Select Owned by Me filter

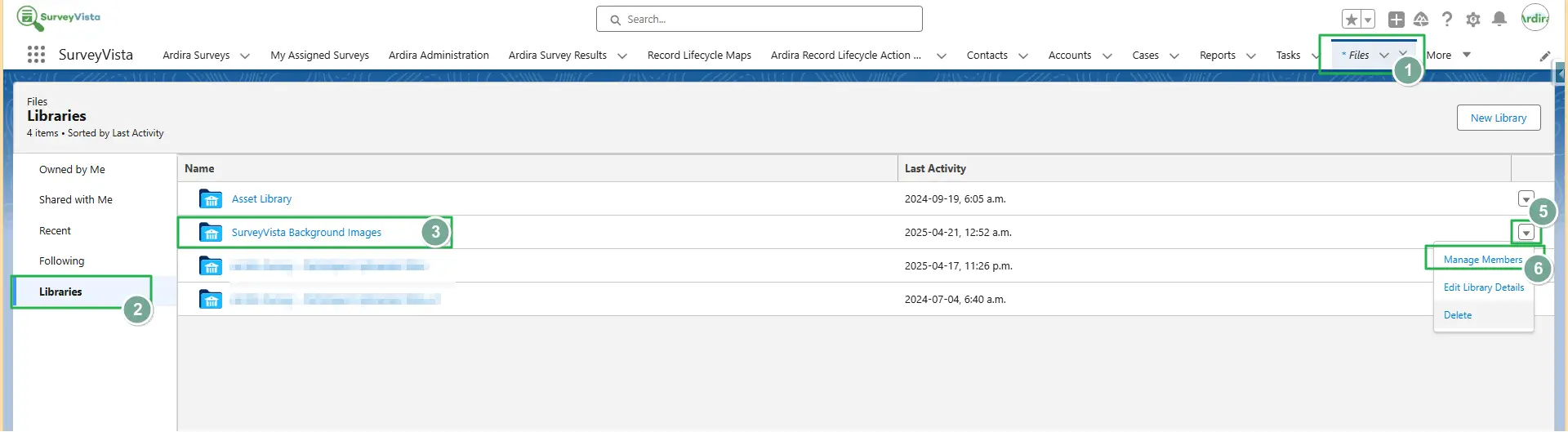click(x=72, y=170)
